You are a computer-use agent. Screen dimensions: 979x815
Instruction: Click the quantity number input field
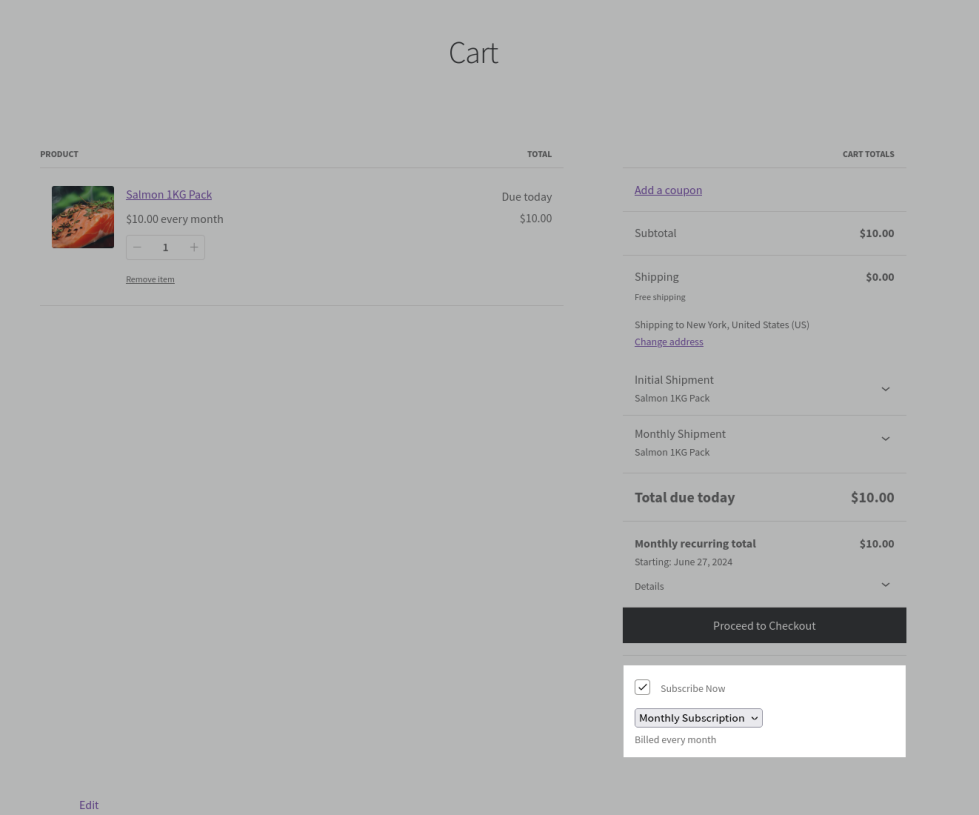(166, 247)
